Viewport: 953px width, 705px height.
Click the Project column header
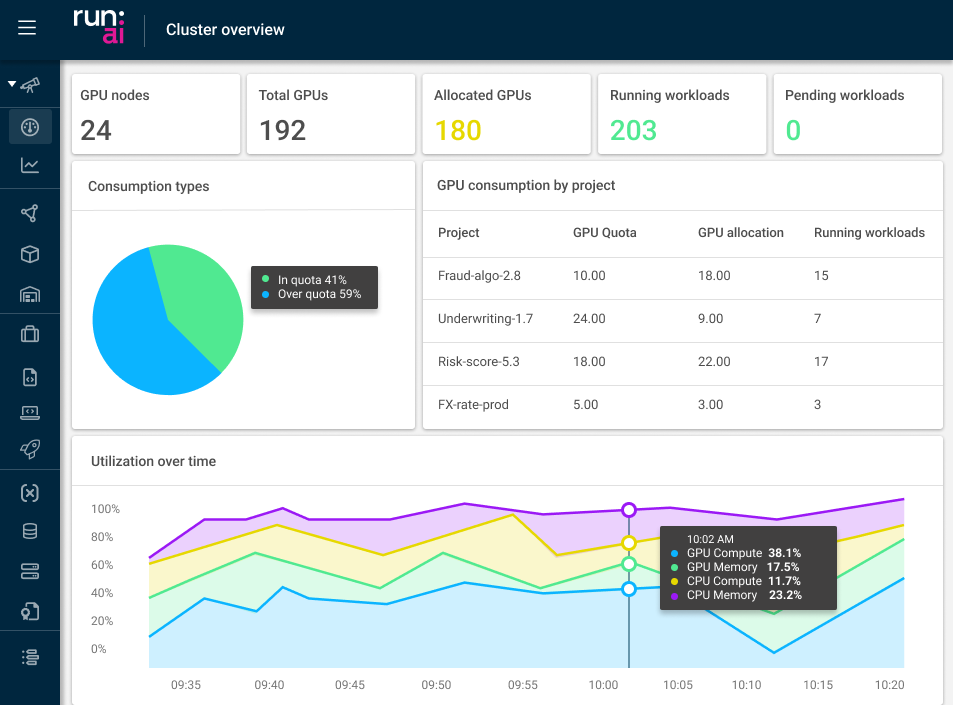pyautogui.click(x=459, y=233)
